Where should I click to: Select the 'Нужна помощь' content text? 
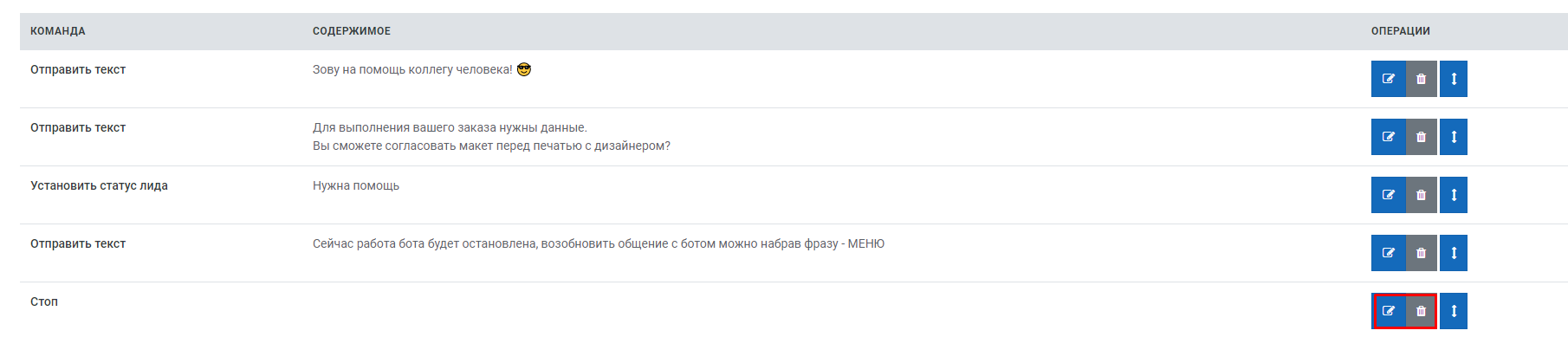[x=356, y=185]
